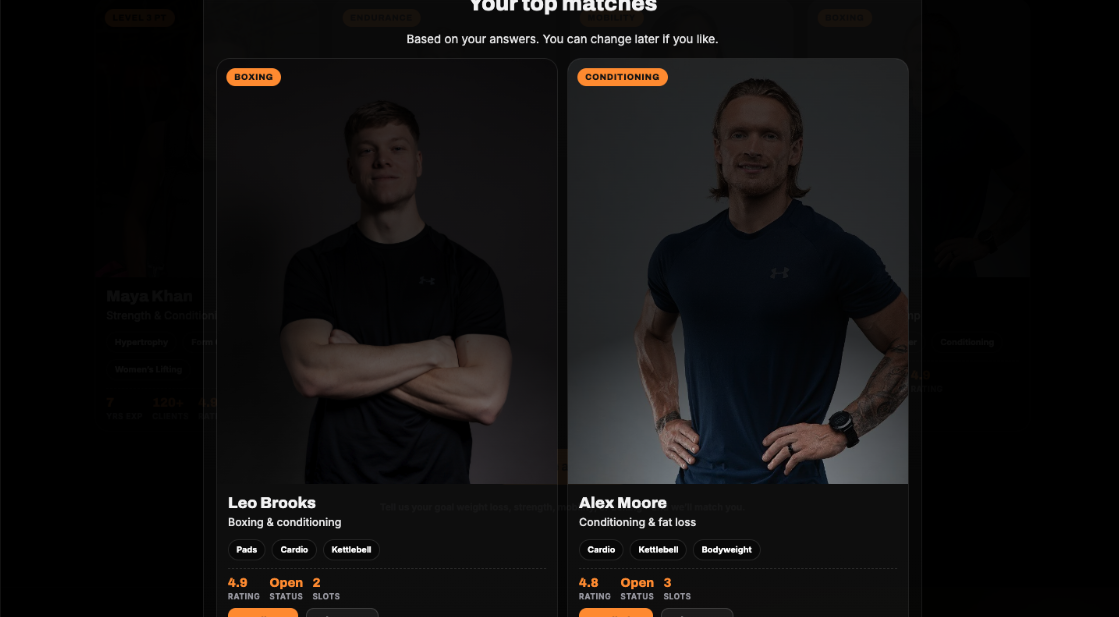The width and height of the screenshot is (1119, 617).
Task: Select Kettlebell tag under Leo Brooks
Action: 351,550
